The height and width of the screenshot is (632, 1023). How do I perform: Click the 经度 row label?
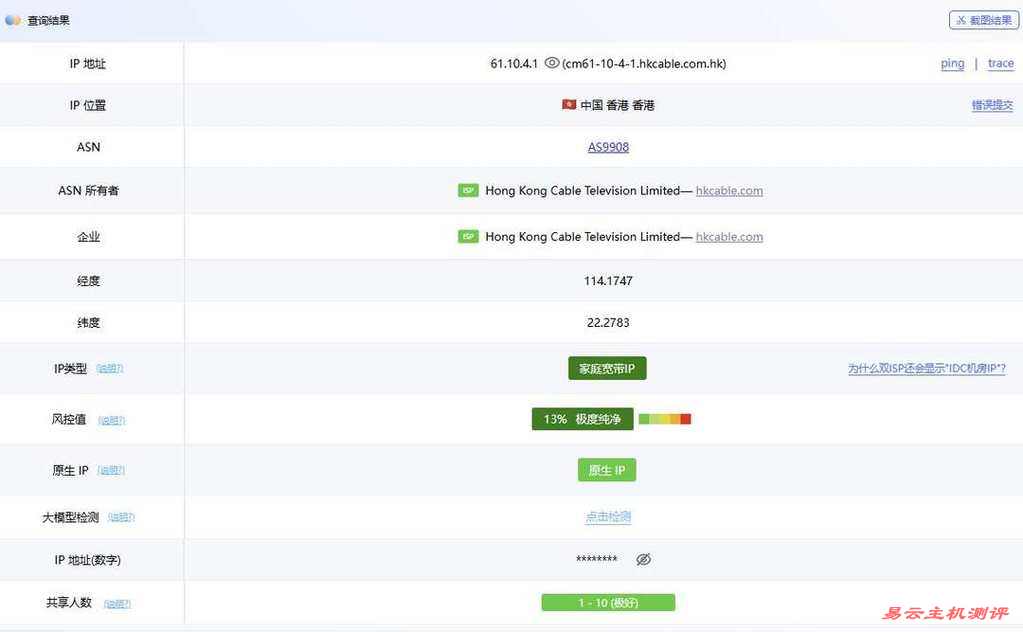click(88, 280)
